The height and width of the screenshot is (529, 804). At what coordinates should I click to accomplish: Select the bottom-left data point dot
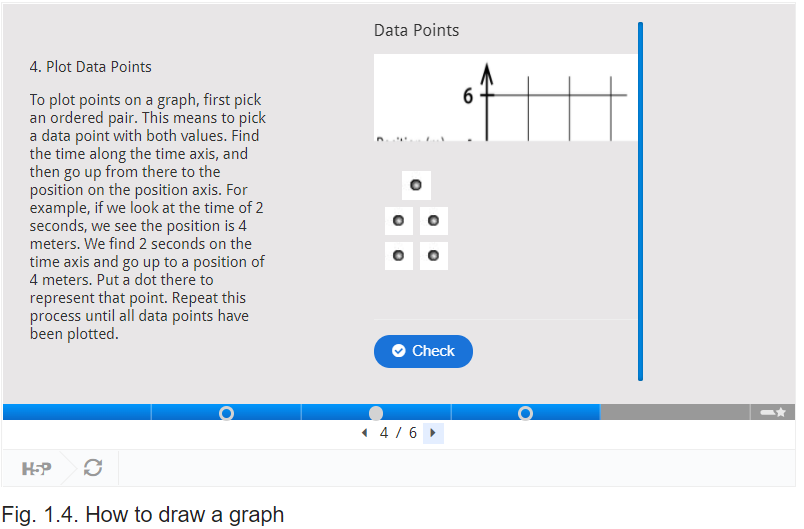tap(398, 255)
